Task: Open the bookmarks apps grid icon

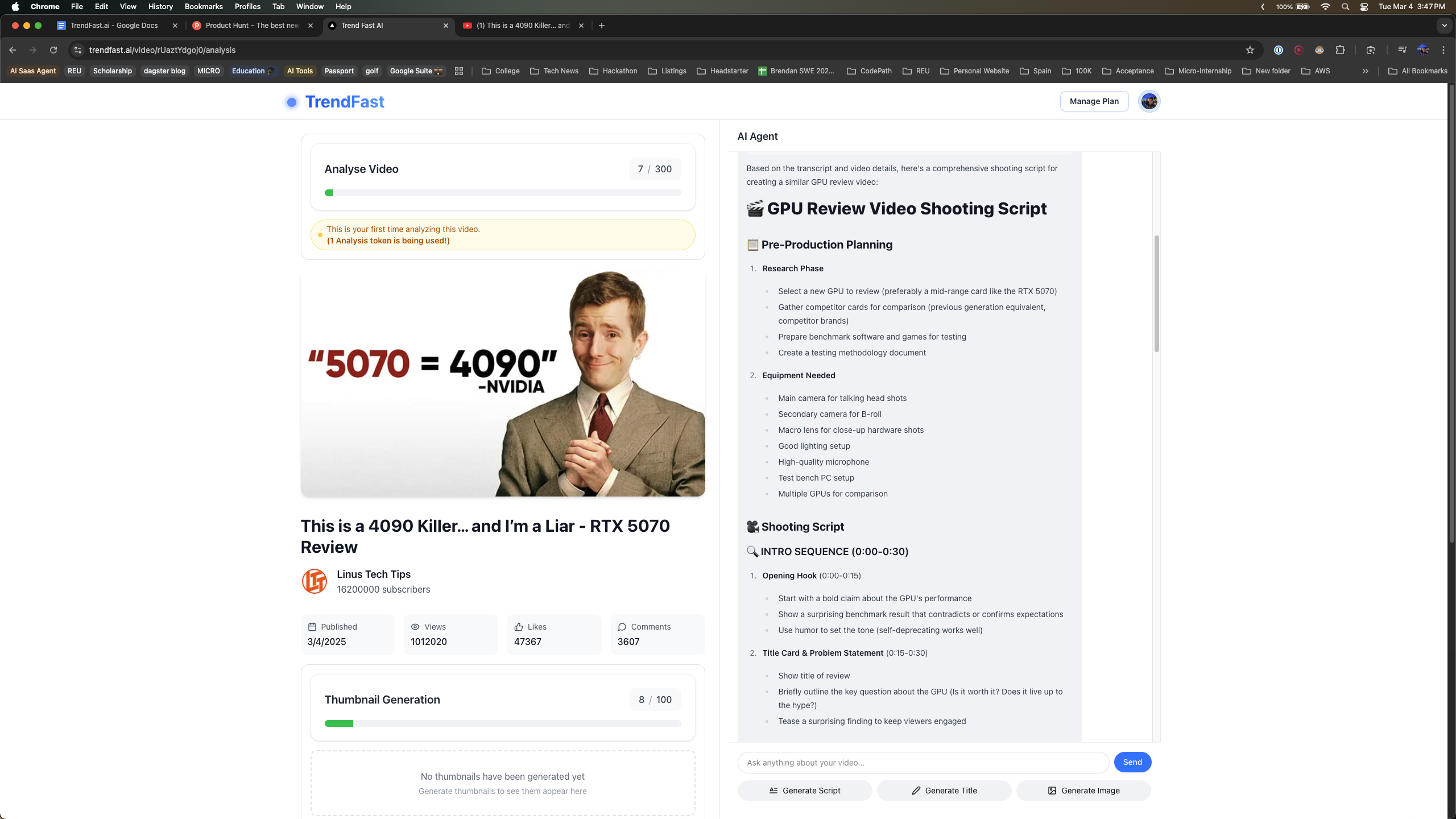Action: coord(459,71)
